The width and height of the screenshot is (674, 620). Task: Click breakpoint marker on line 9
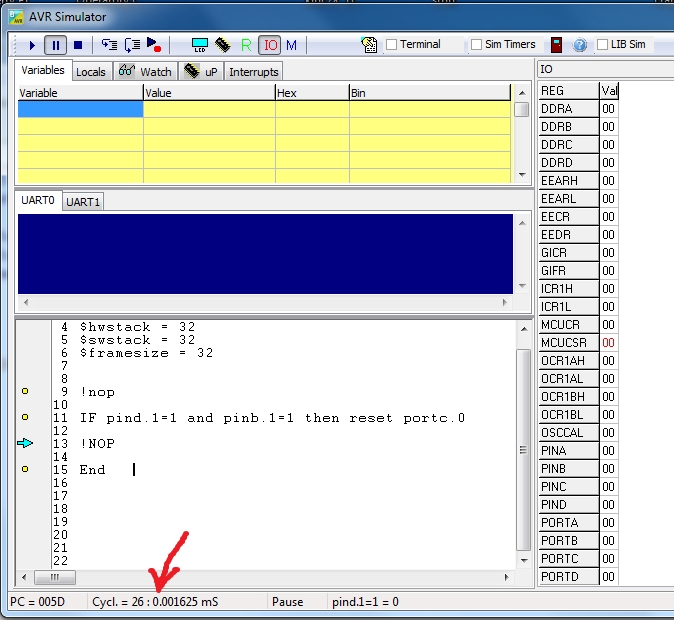point(25,391)
